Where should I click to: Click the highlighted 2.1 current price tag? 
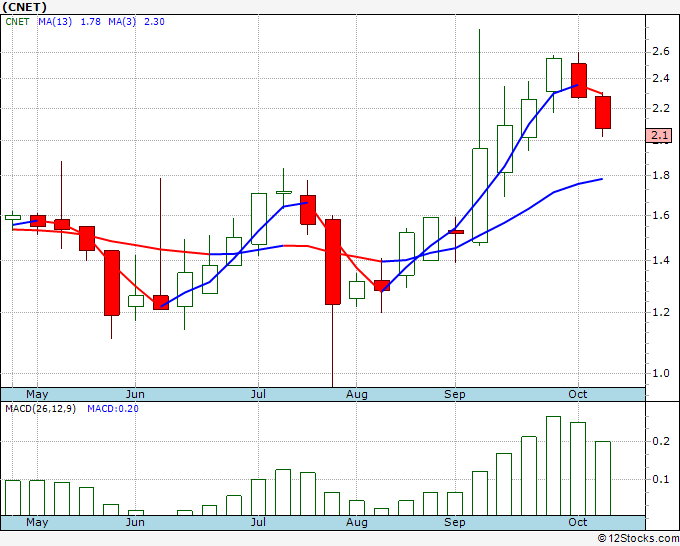coord(659,135)
